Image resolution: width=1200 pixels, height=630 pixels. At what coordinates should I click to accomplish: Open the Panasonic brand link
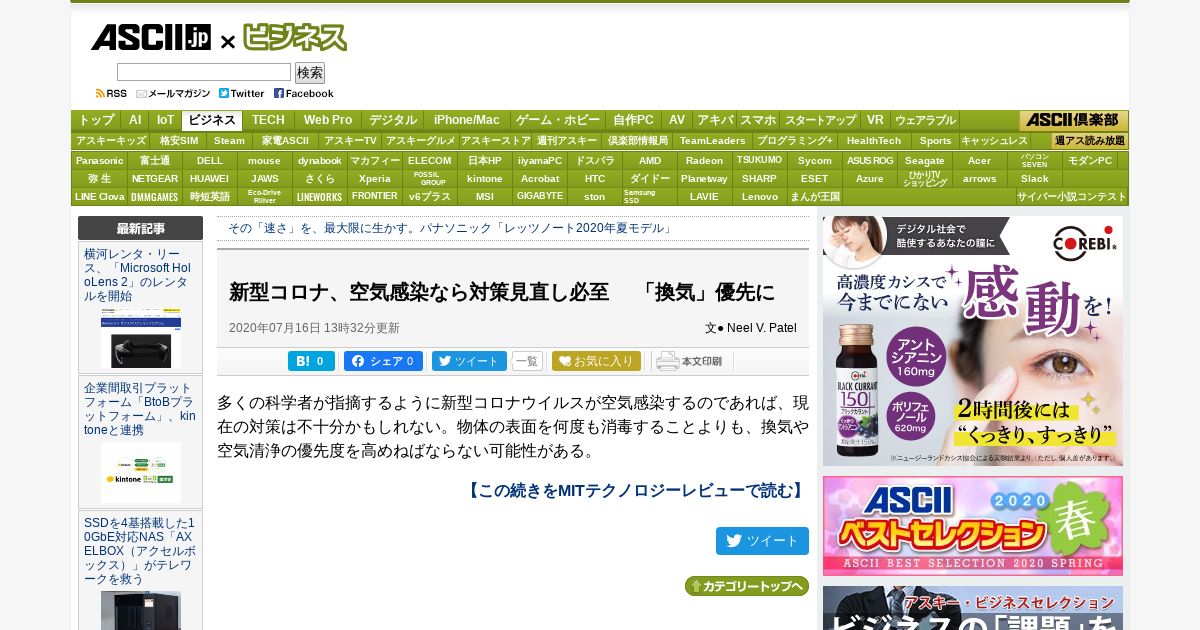click(99, 160)
